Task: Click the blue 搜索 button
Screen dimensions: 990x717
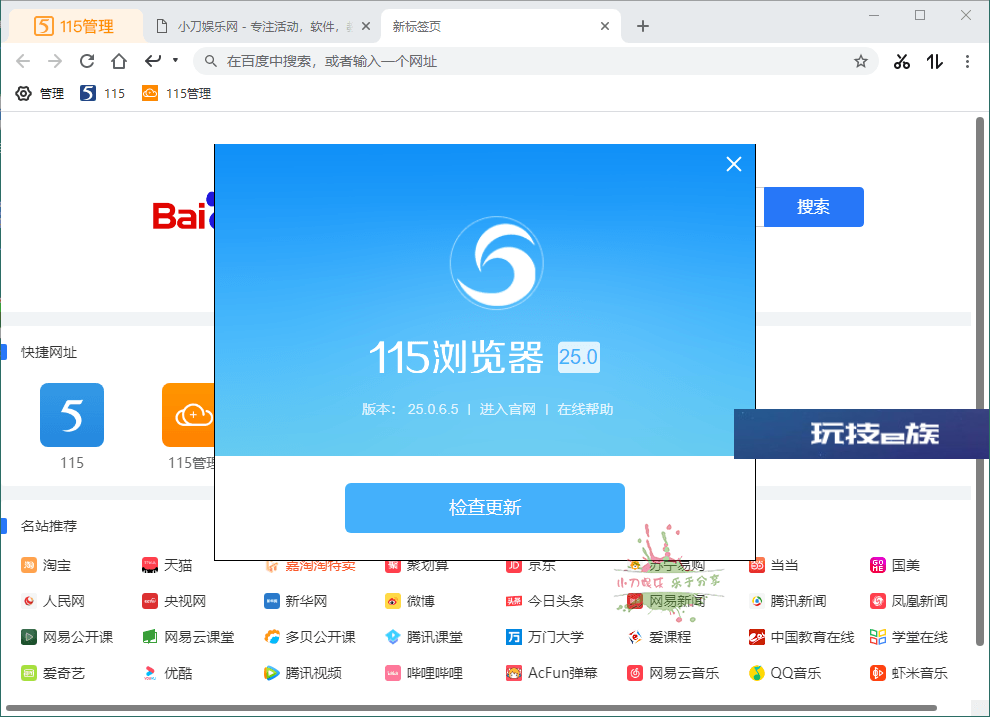Action: (x=814, y=206)
